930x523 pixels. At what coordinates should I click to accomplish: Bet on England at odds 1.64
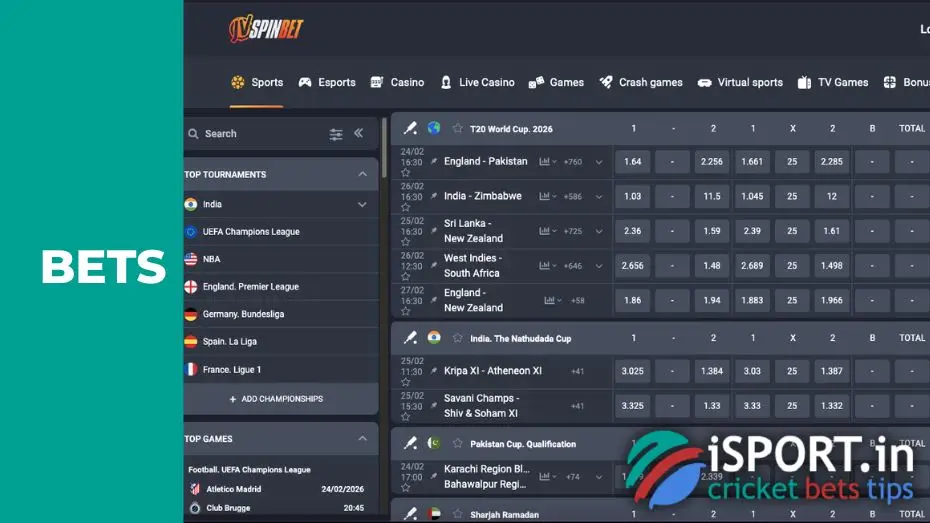tap(632, 161)
